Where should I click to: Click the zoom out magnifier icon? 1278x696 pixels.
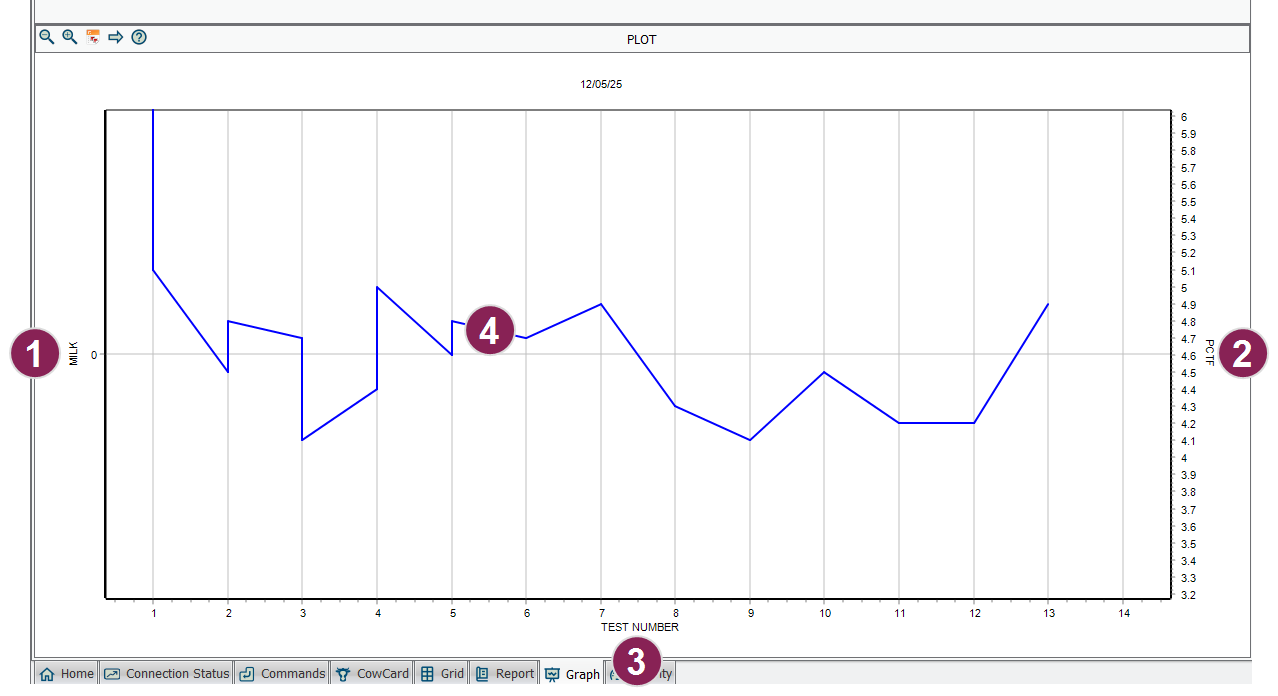[x=46, y=37]
